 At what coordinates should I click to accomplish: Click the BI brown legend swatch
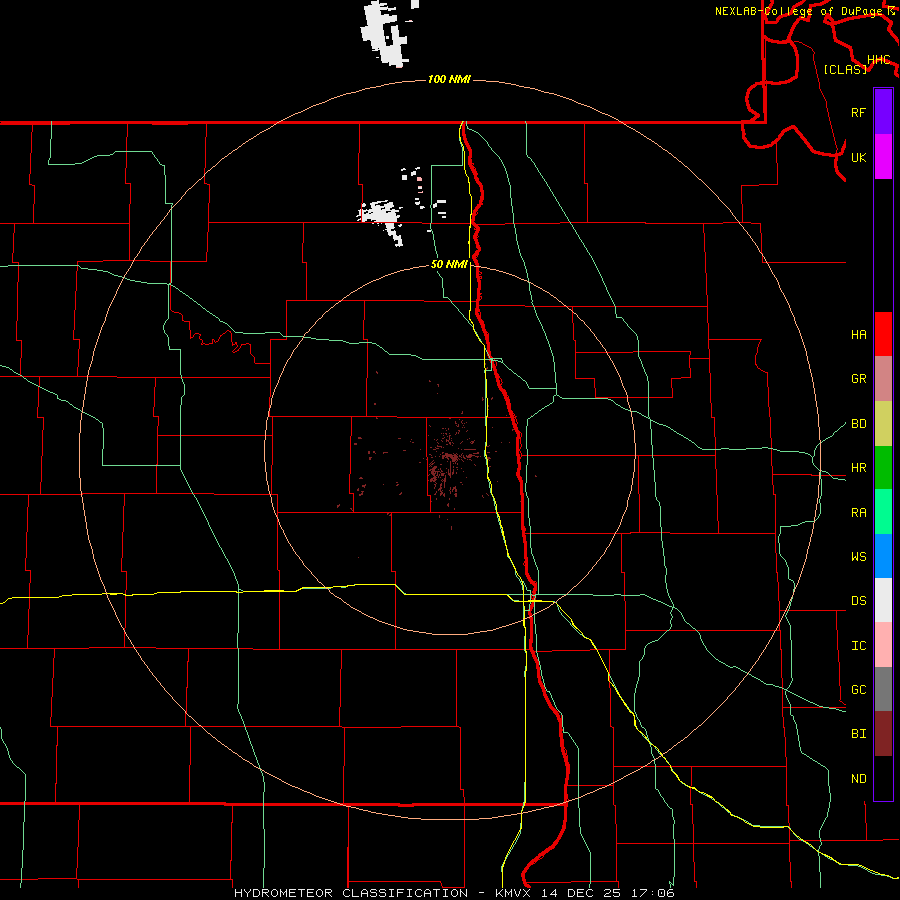[x=883, y=734]
